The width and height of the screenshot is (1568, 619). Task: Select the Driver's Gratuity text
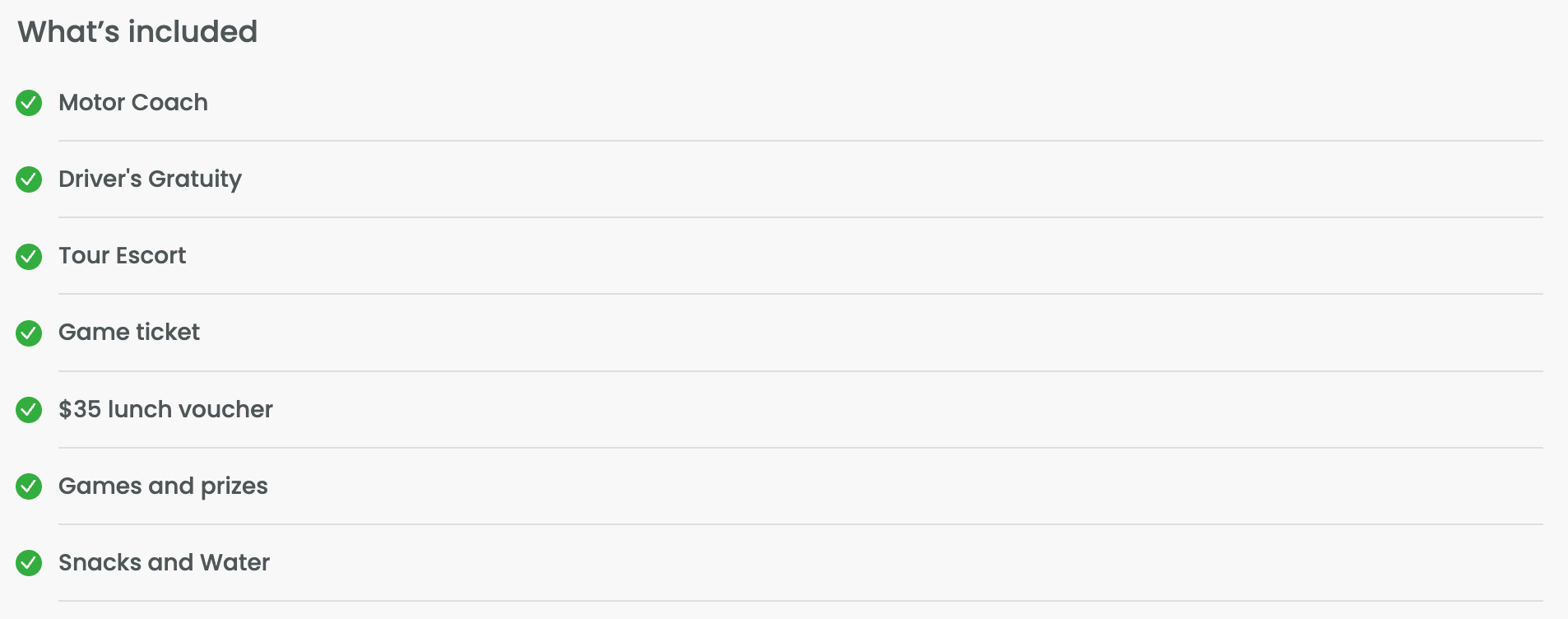click(150, 179)
